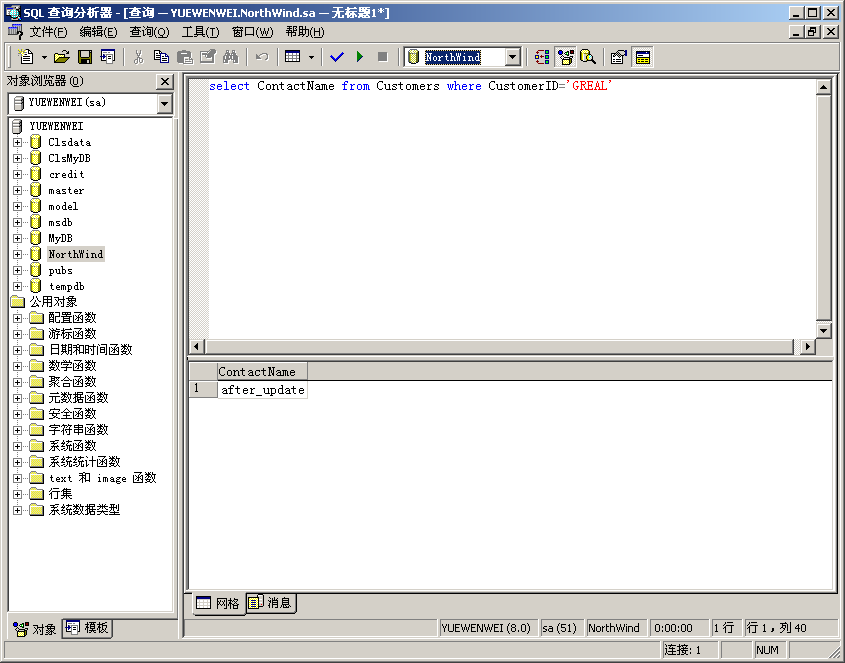Select the msdb database item

click(x=60, y=223)
